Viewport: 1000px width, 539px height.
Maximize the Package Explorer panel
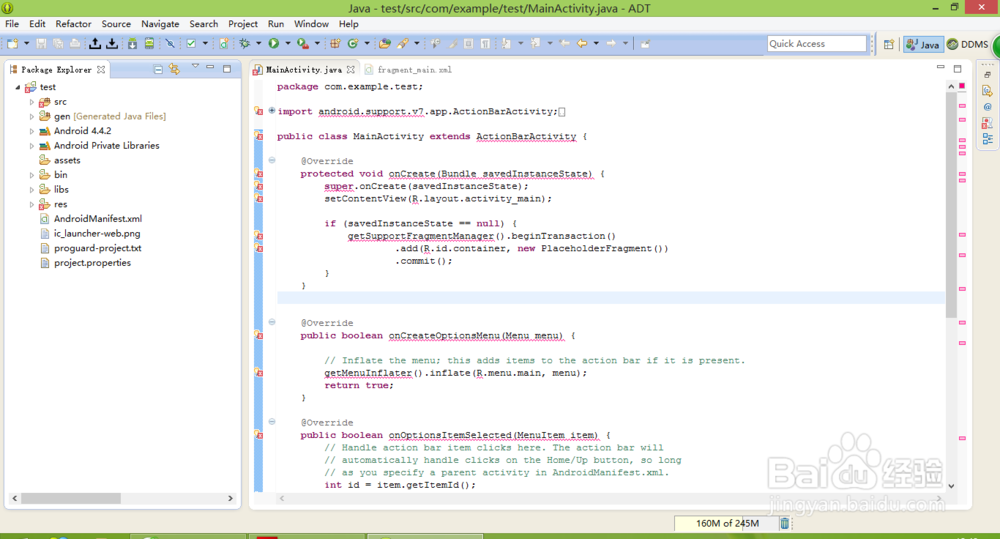tap(226, 68)
